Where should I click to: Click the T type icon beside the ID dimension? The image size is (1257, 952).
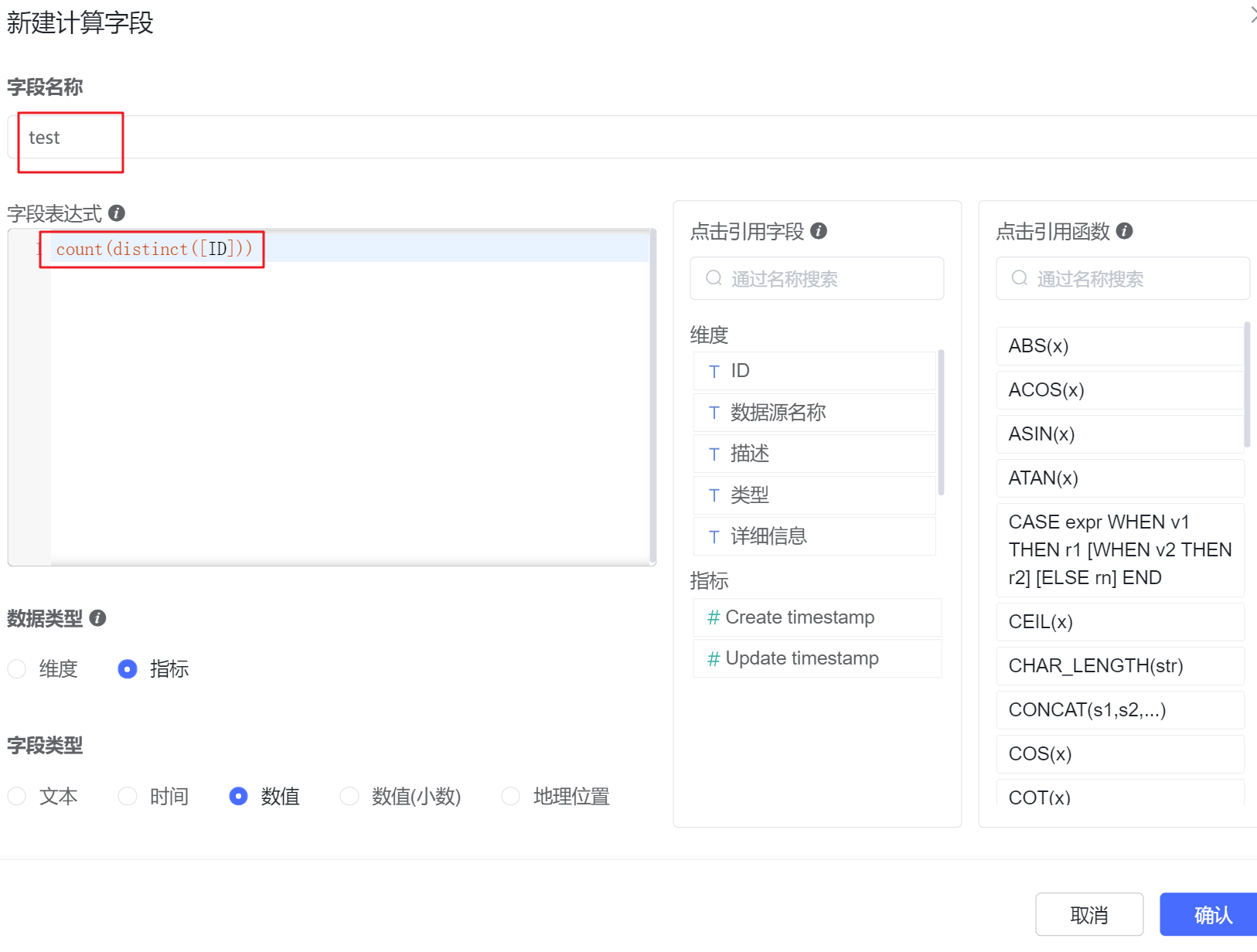click(714, 371)
